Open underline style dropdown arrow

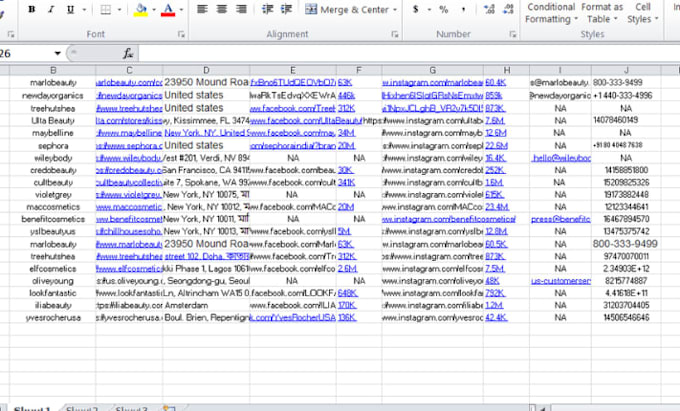click(x=84, y=10)
